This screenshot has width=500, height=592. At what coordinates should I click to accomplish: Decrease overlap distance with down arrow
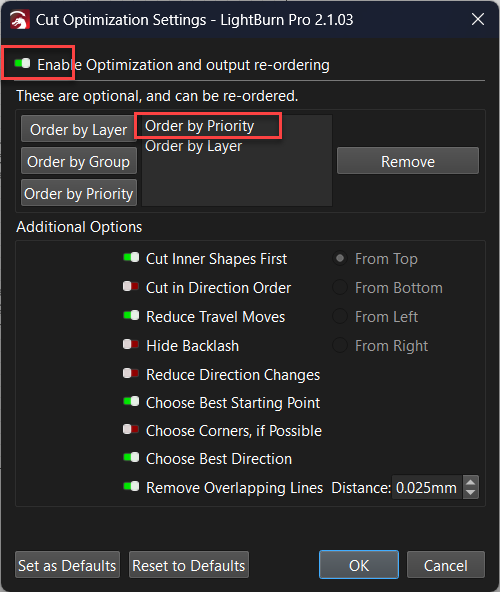(471, 492)
